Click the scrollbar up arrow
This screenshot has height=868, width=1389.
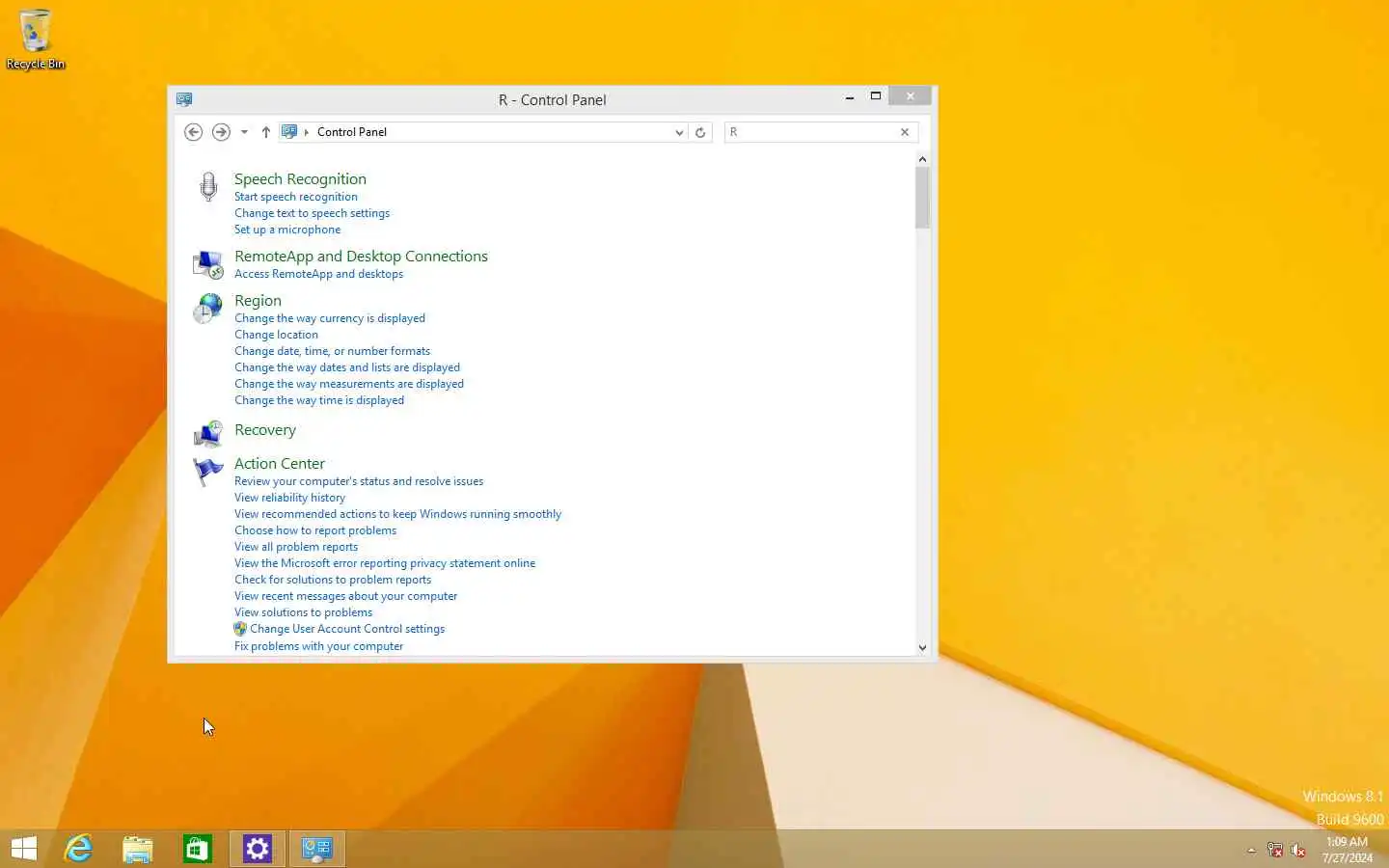[x=922, y=159]
